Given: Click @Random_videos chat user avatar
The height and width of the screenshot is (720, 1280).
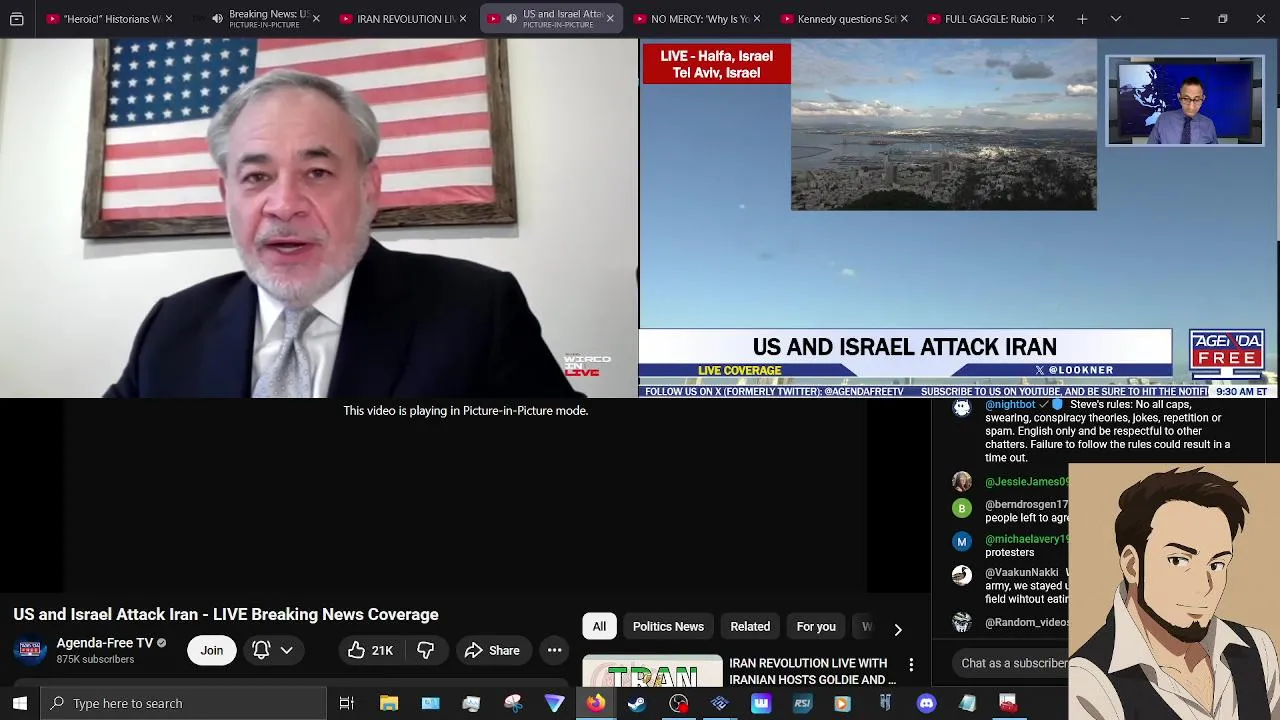Looking at the screenshot, I should click(962, 622).
